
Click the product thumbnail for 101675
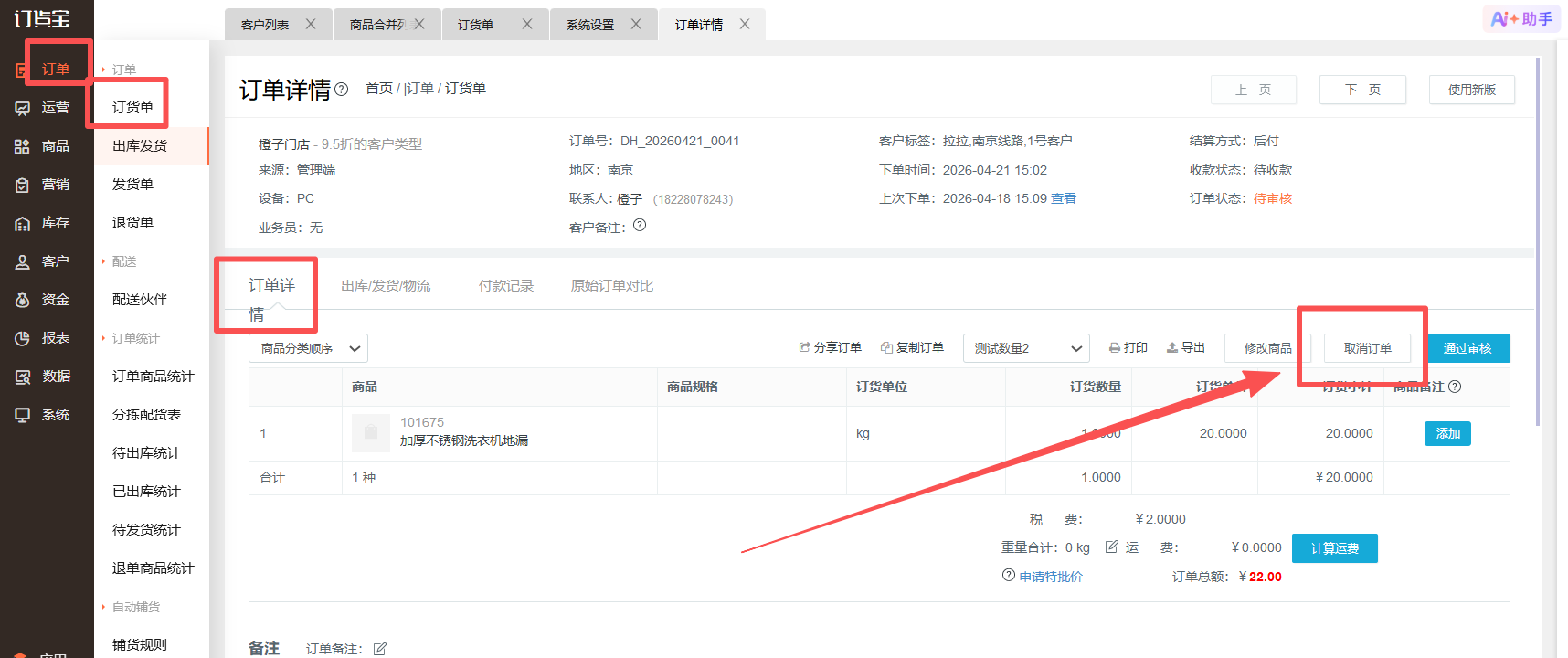click(371, 432)
